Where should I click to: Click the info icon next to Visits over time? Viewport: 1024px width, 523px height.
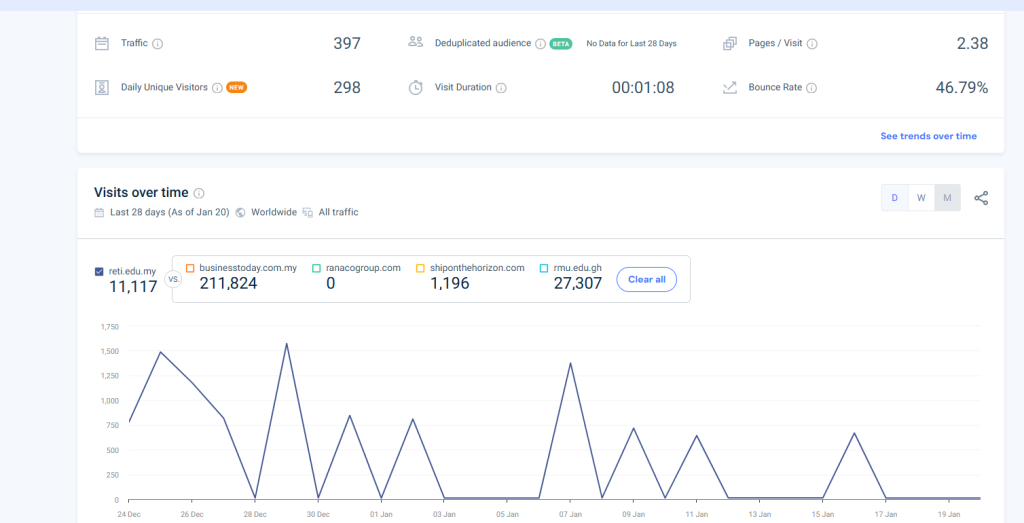[x=199, y=193]
